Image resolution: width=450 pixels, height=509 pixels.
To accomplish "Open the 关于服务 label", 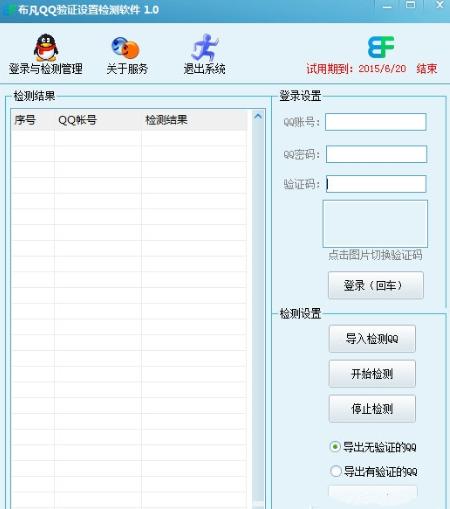I will point(127,69).
